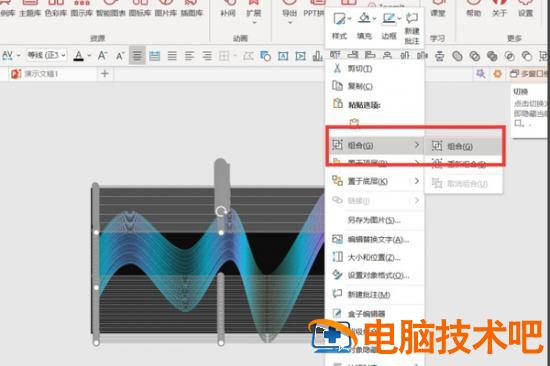This screenshot has height=366, width=550.
Task: Click font color dropdown arrow
Action: (89, 56)
